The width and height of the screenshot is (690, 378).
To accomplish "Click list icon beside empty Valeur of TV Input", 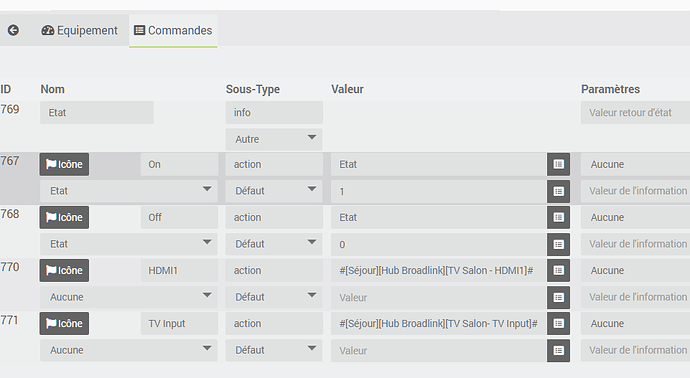I will click(558, 350).
